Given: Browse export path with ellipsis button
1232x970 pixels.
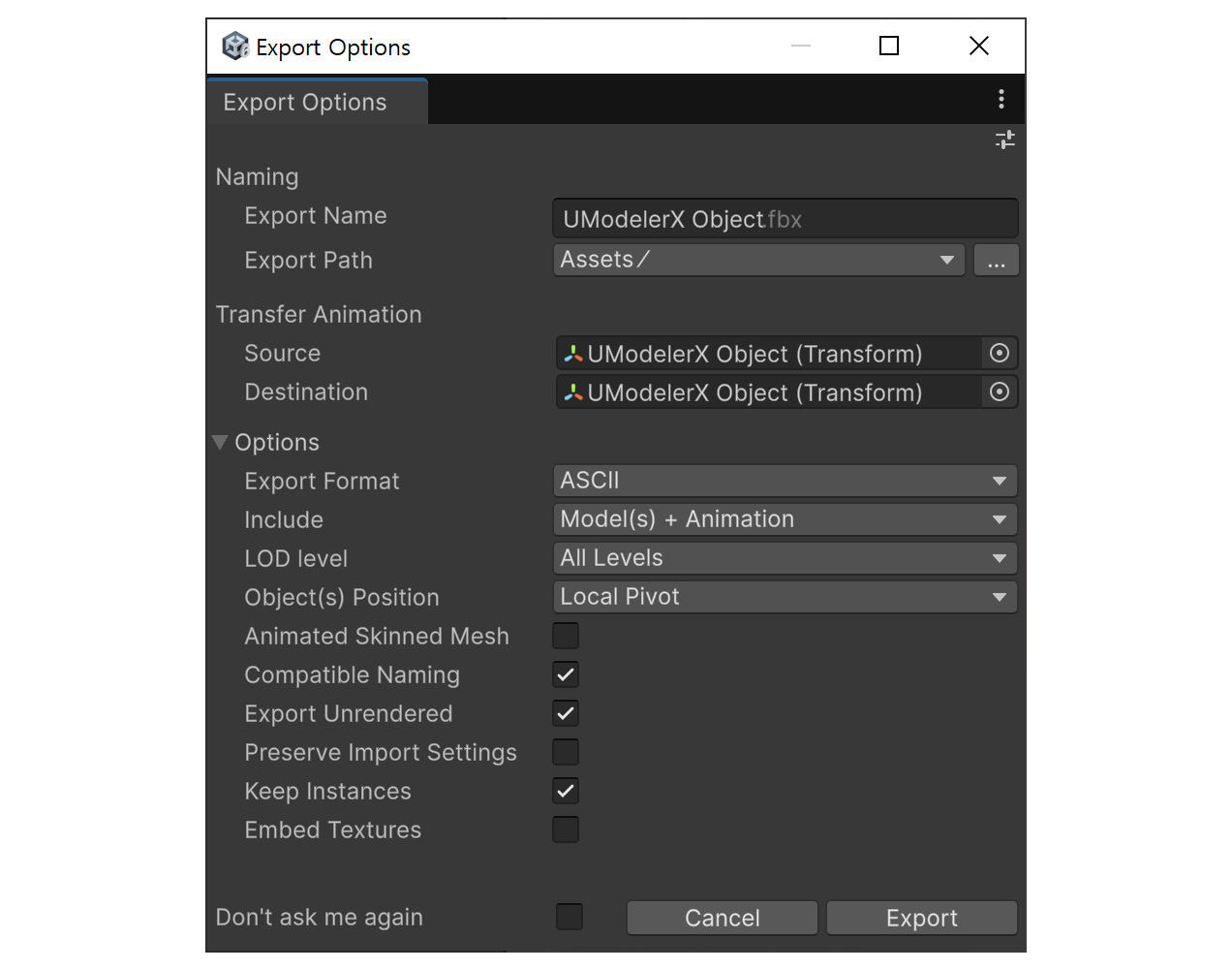Looking at the screenshot, I should coord(997,260).
